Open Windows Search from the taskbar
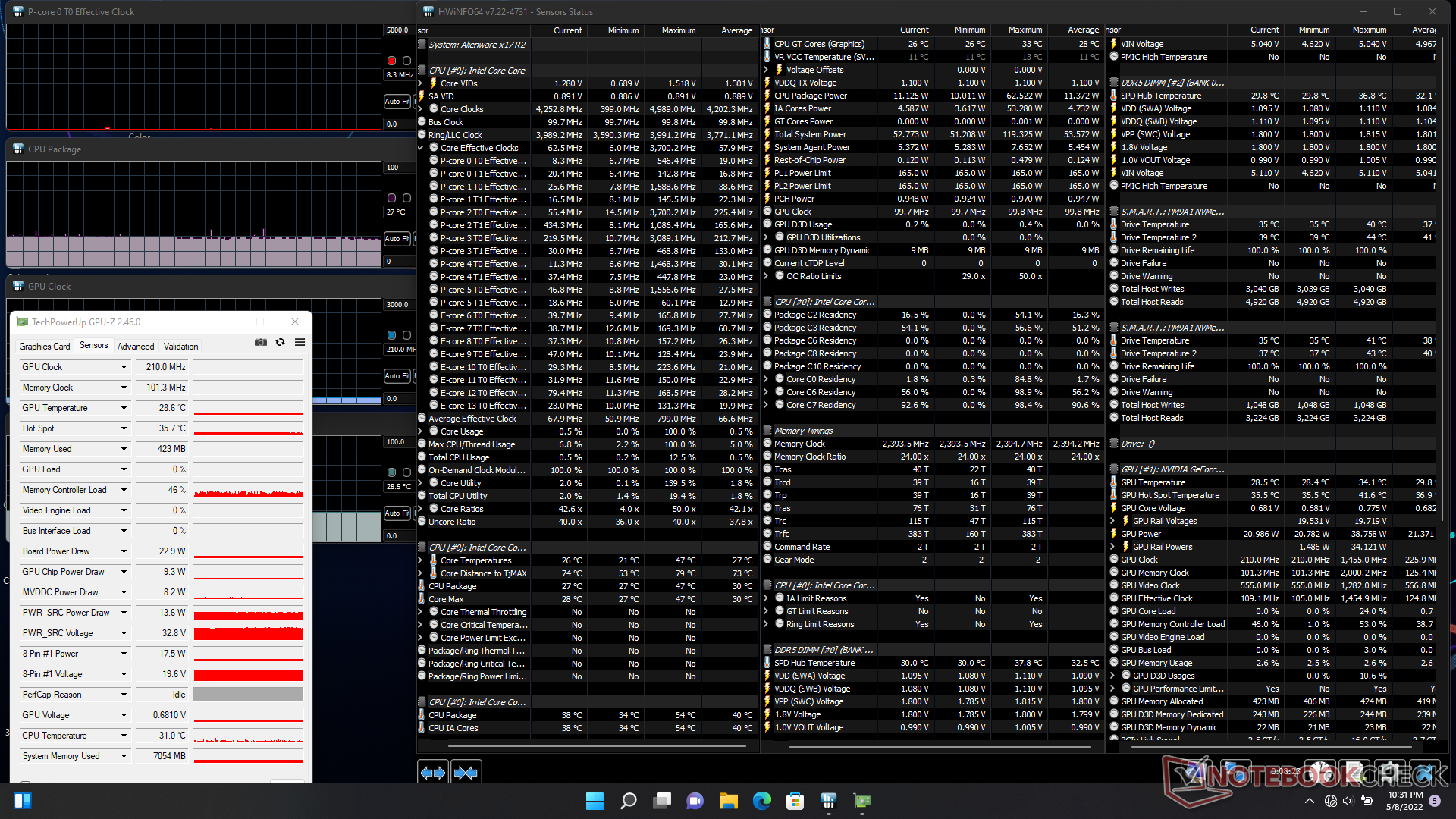Screen dimensions: 1456x819 pyautogui.click(x=629, y=801)
